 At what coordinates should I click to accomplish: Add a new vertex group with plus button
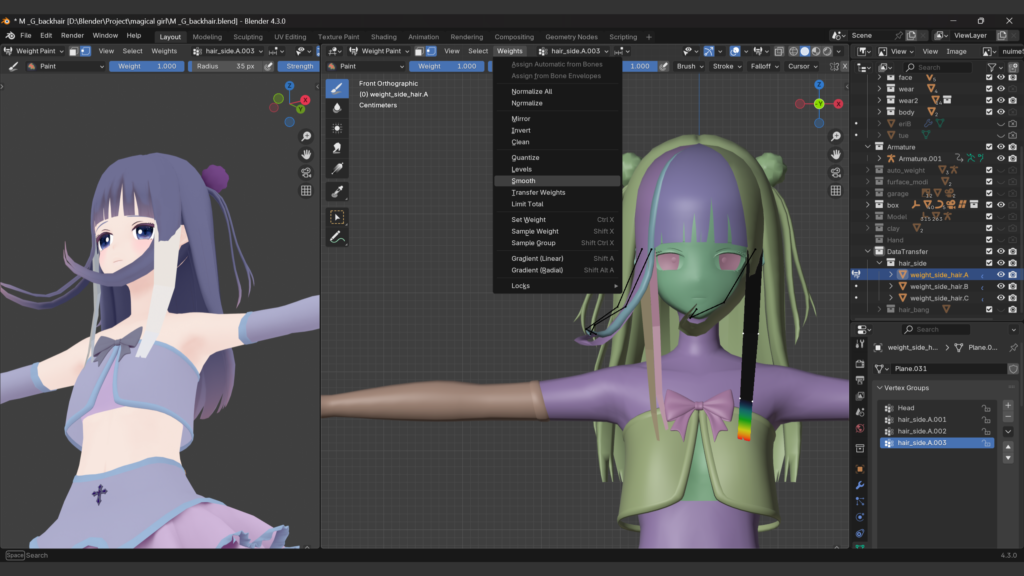click(x=1008, y=406)
